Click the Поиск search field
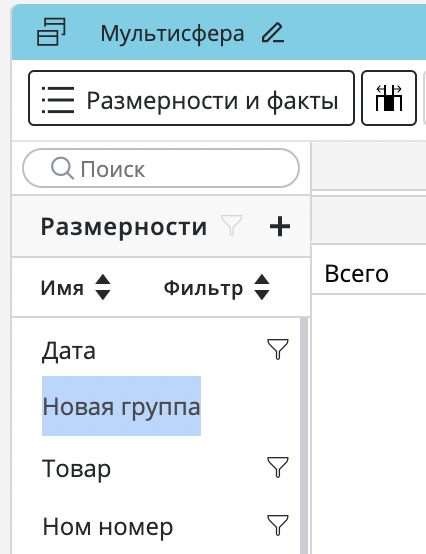426x554 pixels. 161,168
